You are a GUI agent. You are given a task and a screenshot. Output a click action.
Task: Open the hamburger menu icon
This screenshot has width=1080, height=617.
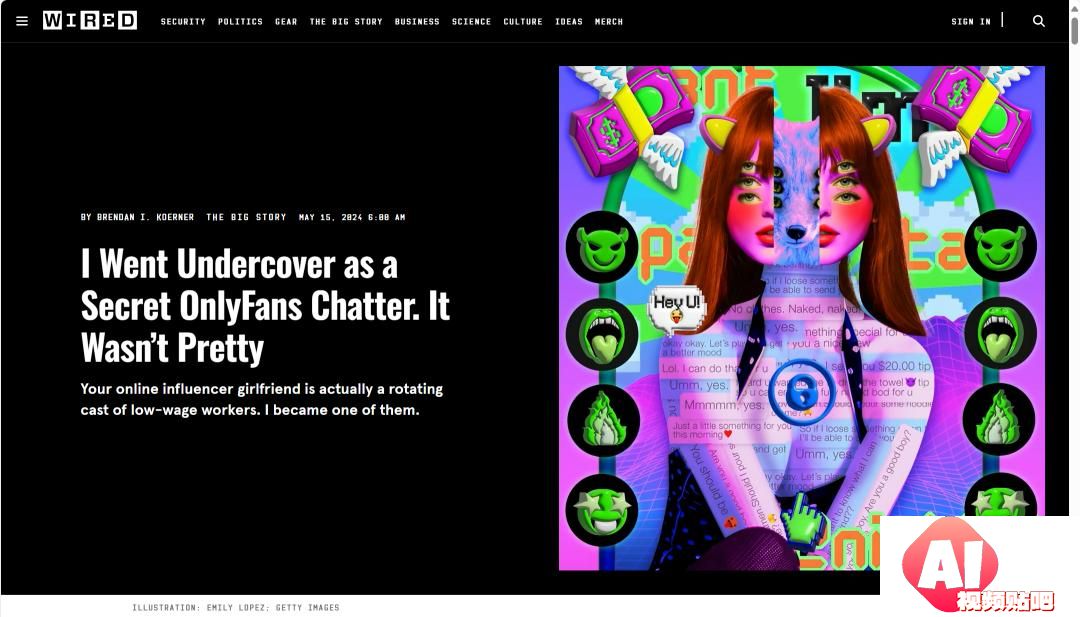tap(22, 21)
